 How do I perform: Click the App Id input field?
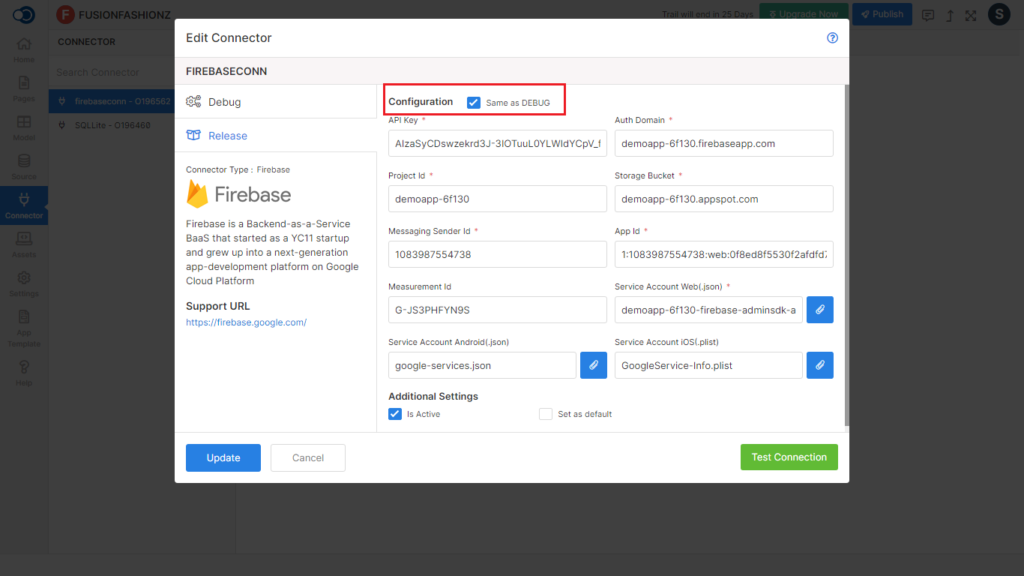pos(724,255)
